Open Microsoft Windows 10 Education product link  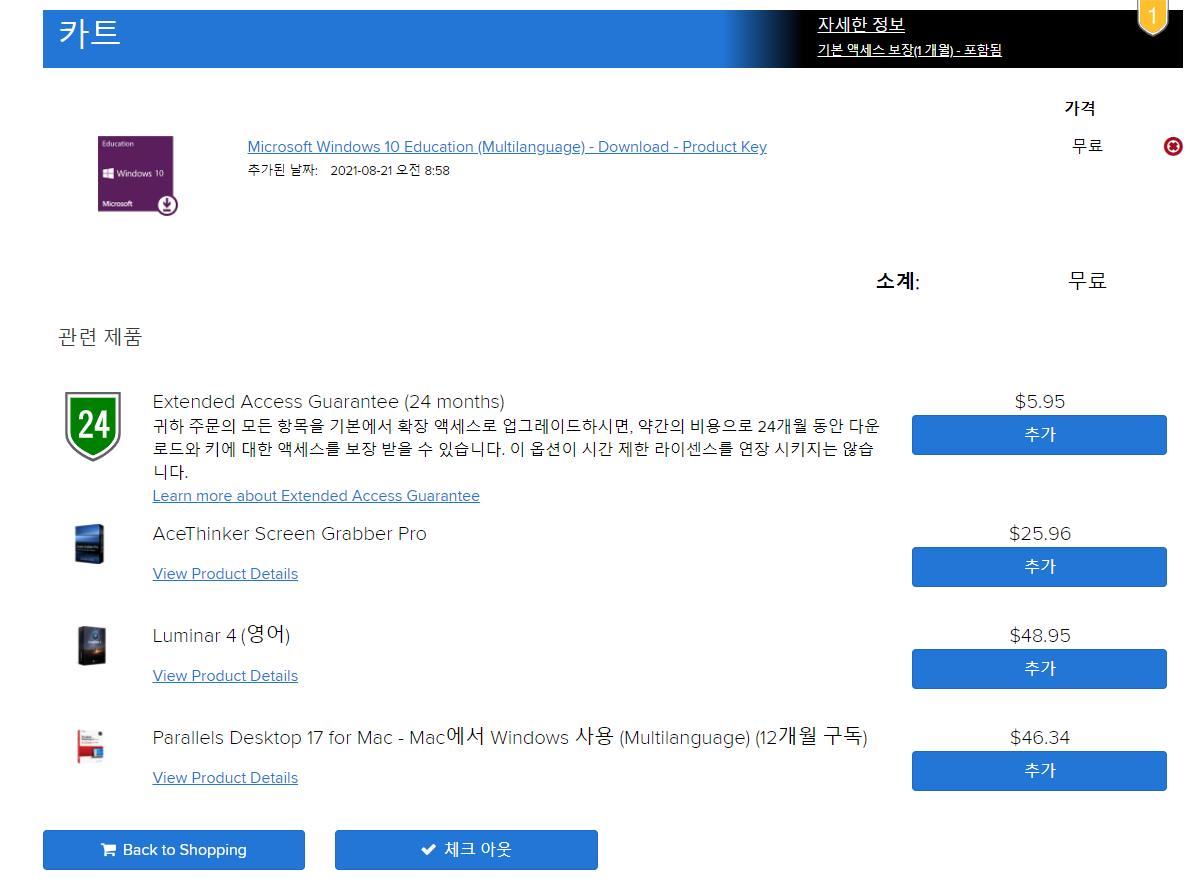507,146
